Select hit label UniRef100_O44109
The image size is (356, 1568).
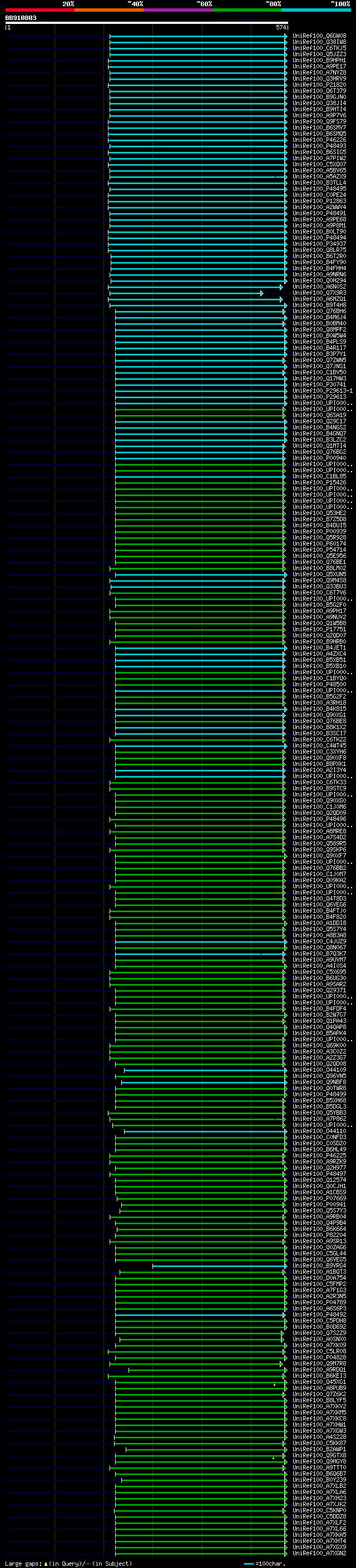[x=319, y=1070]
